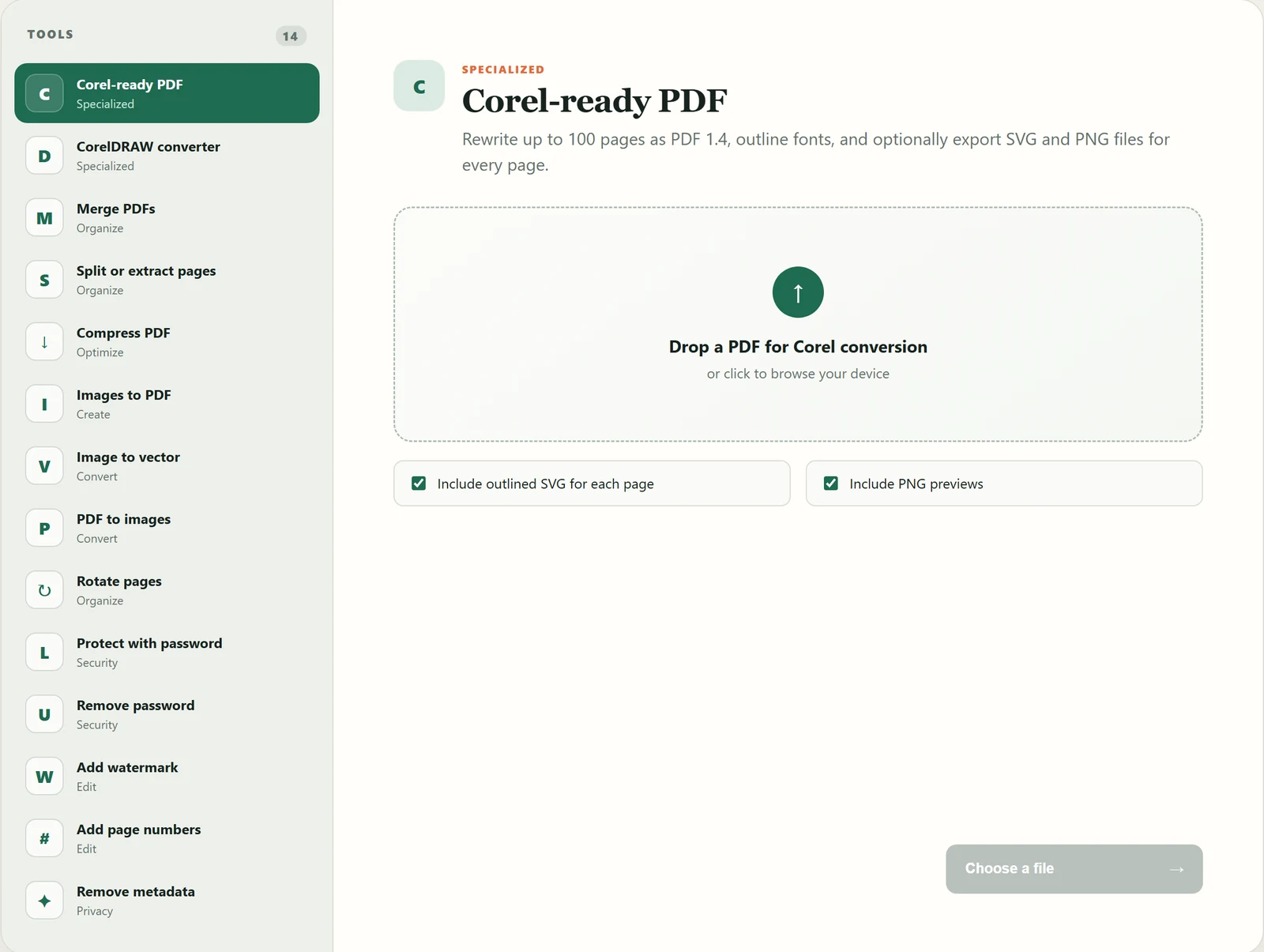
Task: Click the green upload arrow circle
Action: click(798, 292)
